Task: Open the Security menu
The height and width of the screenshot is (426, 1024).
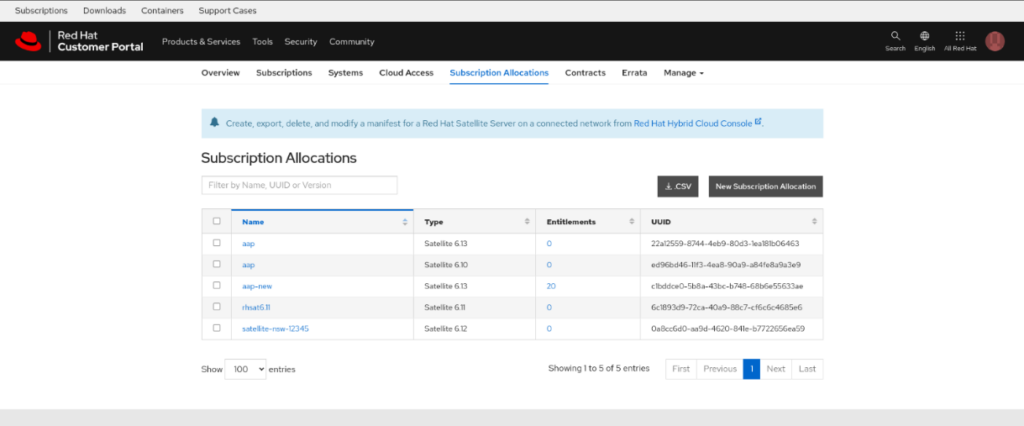Action: click(300, 42)
